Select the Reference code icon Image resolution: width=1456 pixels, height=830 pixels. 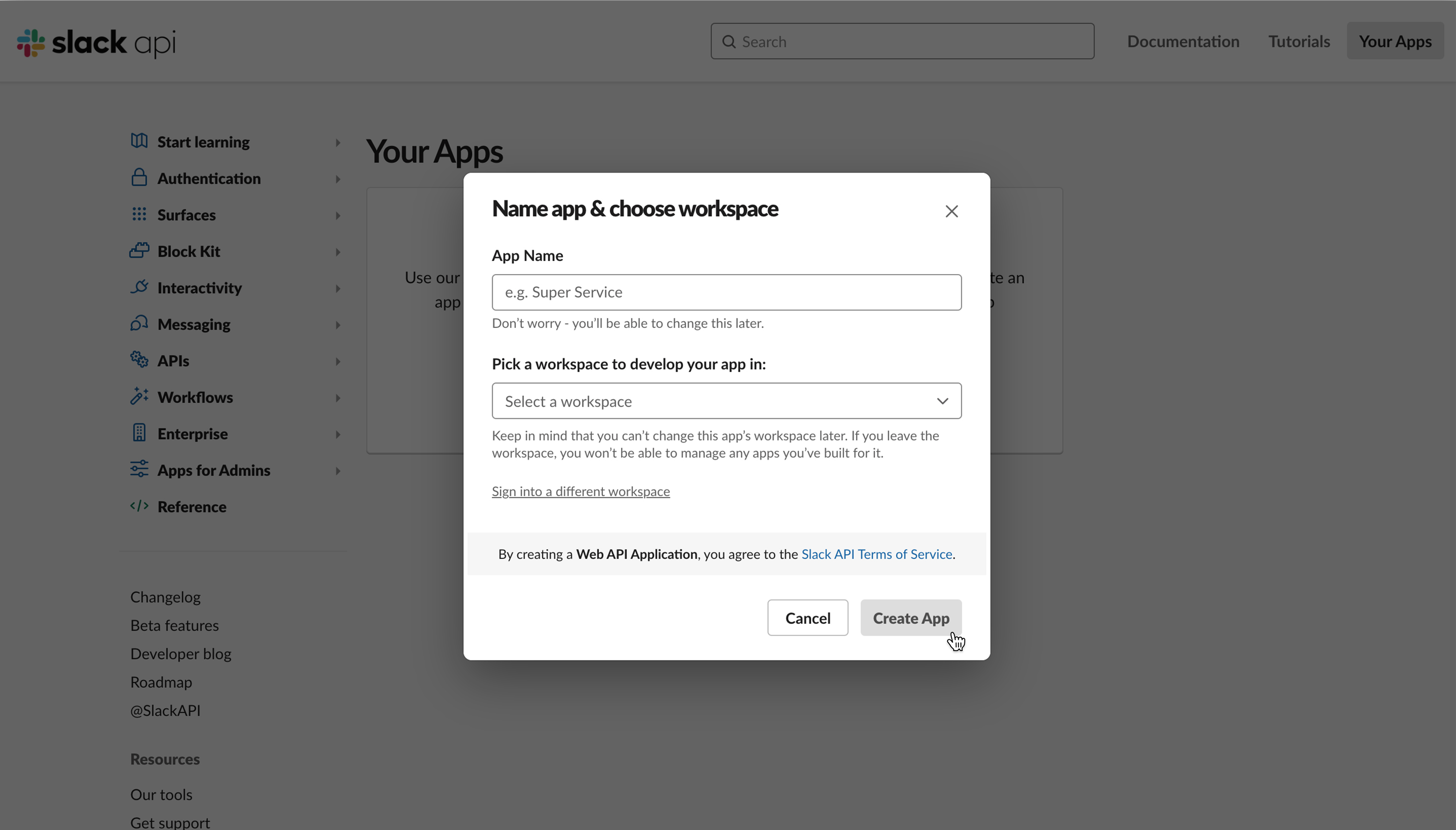pyautogui.click(x=139, y=506)
